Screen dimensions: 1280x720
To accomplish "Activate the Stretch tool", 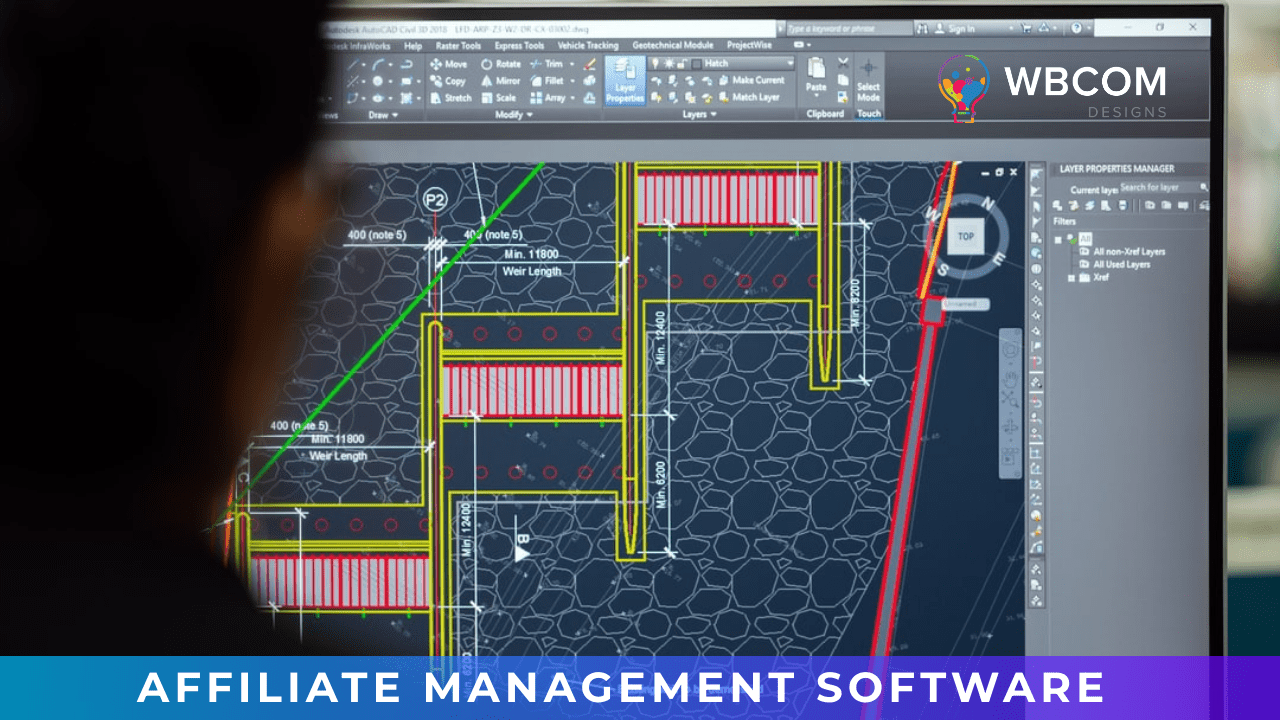I will (x=451, y=98).
